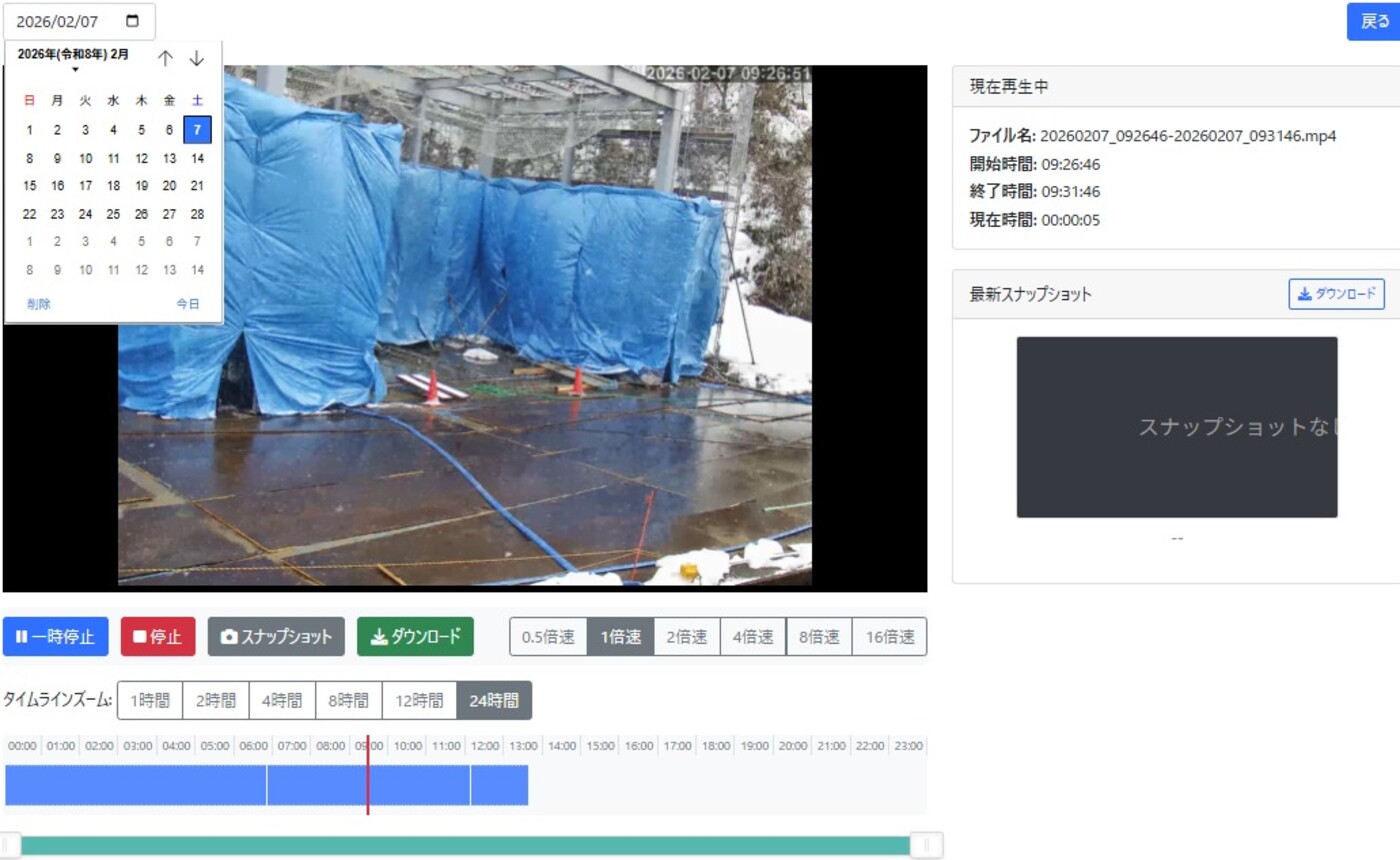The height and width of the screenshot is (860, 1400).
Task: Go to previous month with up arrow
Action: (166, 59)
